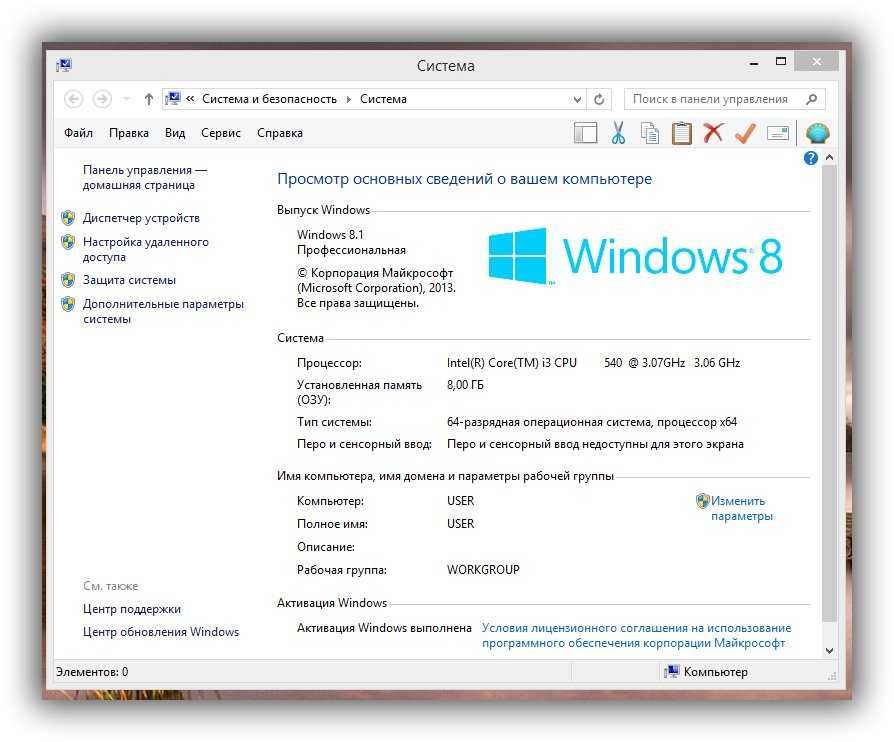Open the Вид menu
Viewport: 894px width, 742px height.
pos(175,133)
